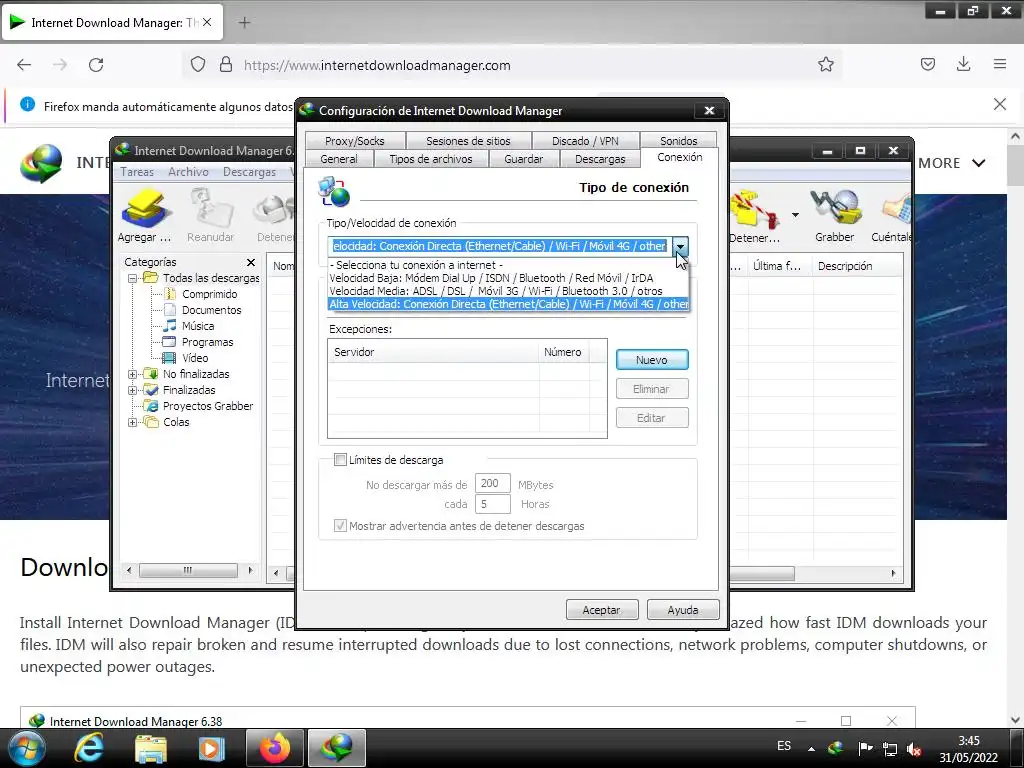Click Firefox back arrow
Viewport: 1024px width, 768px height.
24,65
